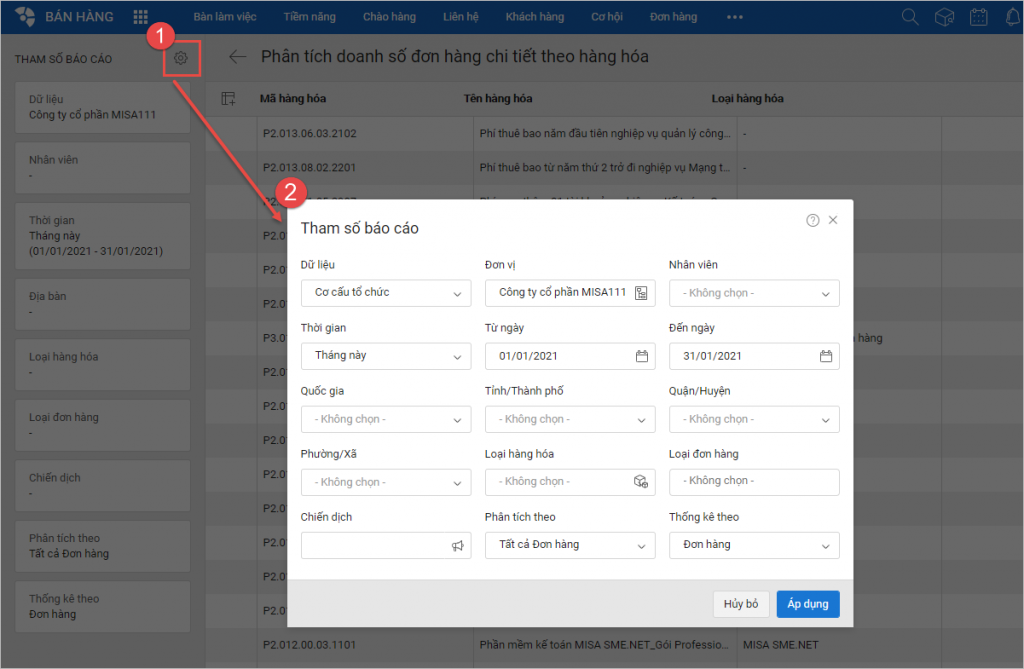Viewport: 1024px width, 669px height.
Task: Click the product code P2.013.08.02.2201
Action: pyautogui.click(x=310, y=167)
